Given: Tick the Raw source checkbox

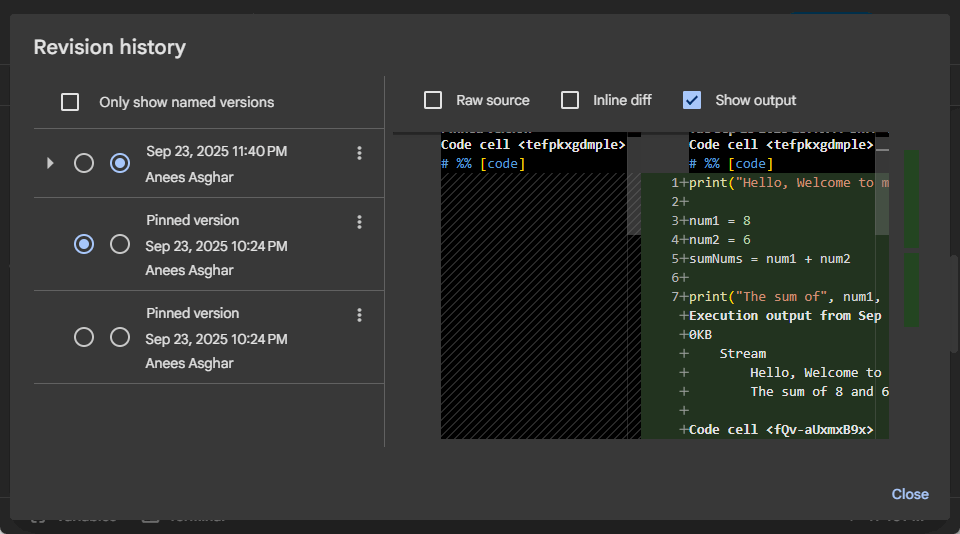Looking at the screenshot, I should [x=433, y=100].
